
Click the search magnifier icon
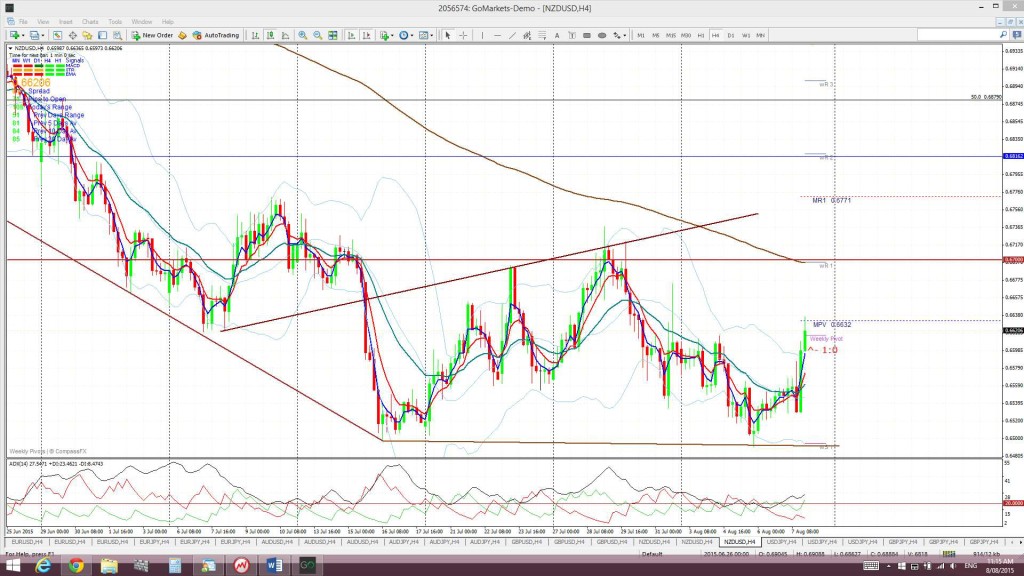(x=1003, y=35)
